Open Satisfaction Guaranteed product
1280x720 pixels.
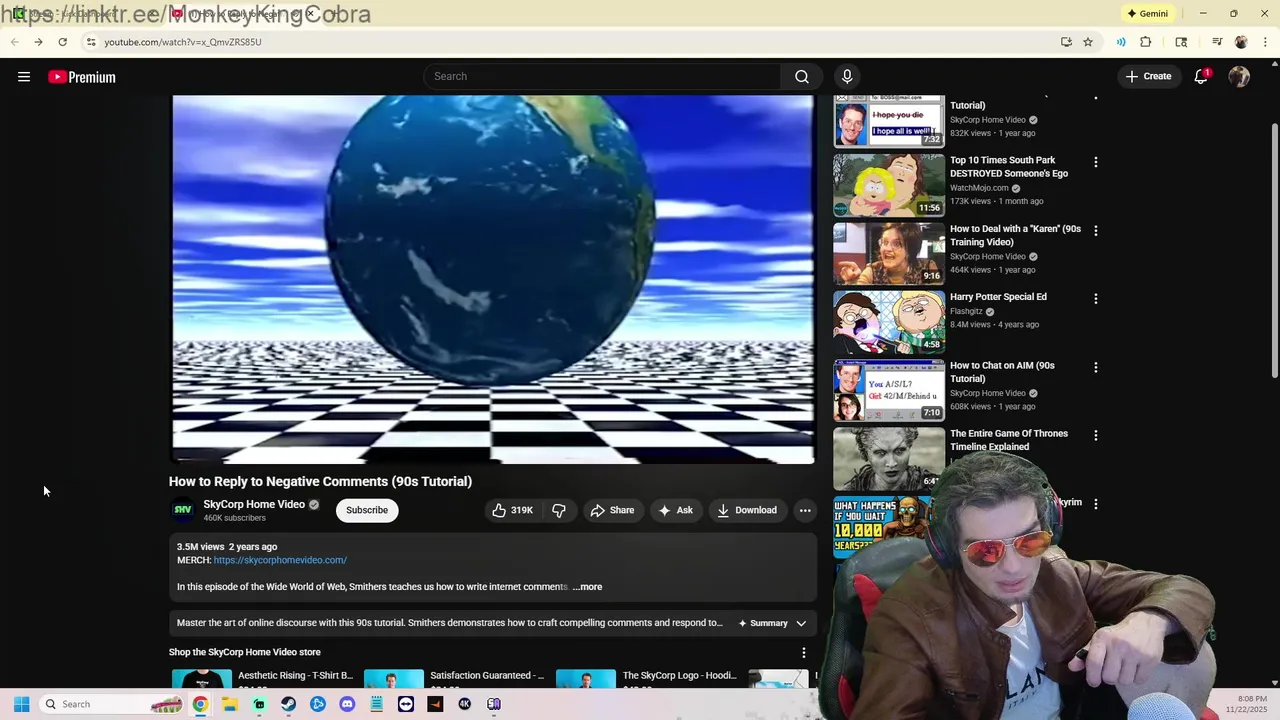pyautogui.click(x=455, y=680)
